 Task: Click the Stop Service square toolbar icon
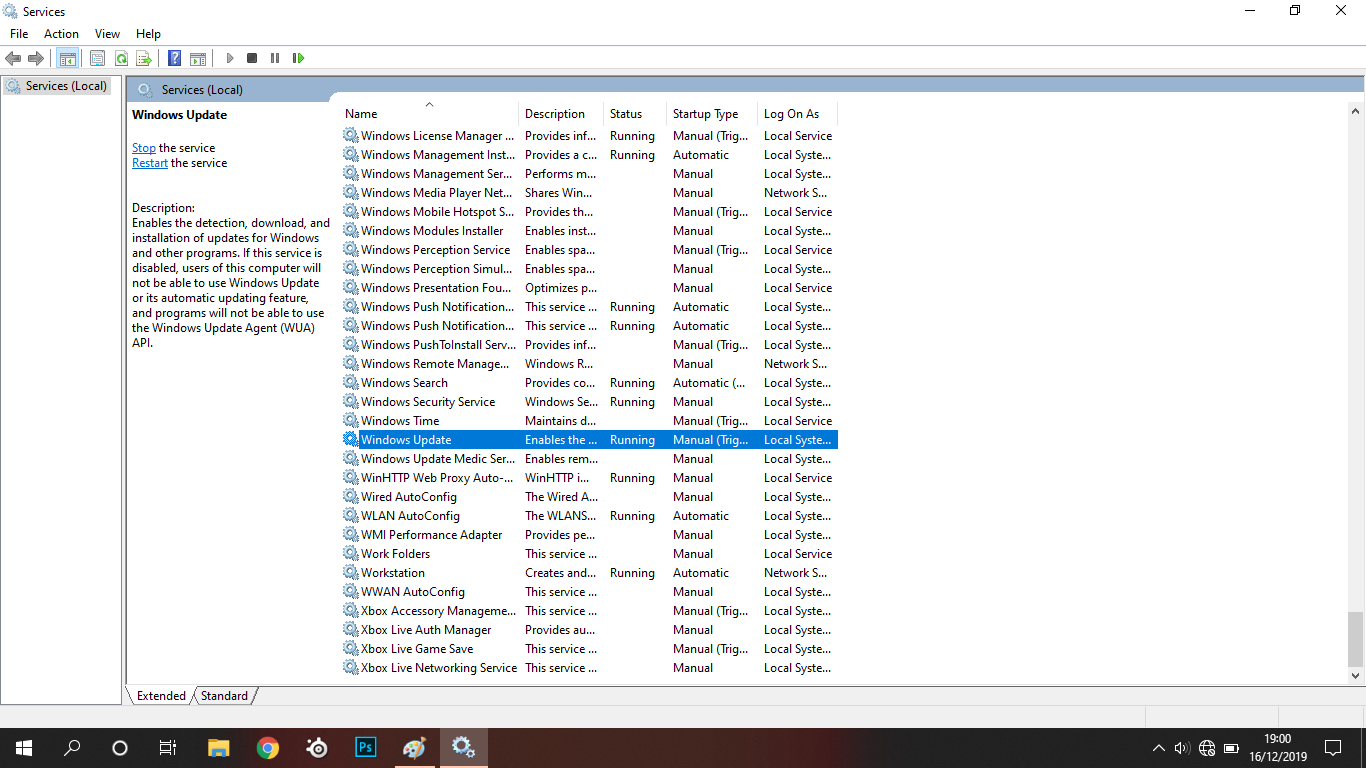coord(252,58)
